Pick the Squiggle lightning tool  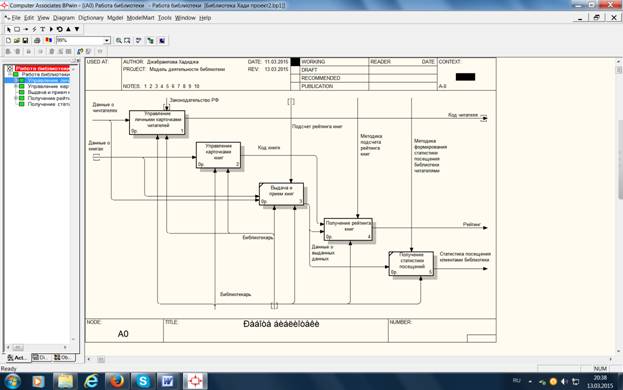click(x=35, y=29)
